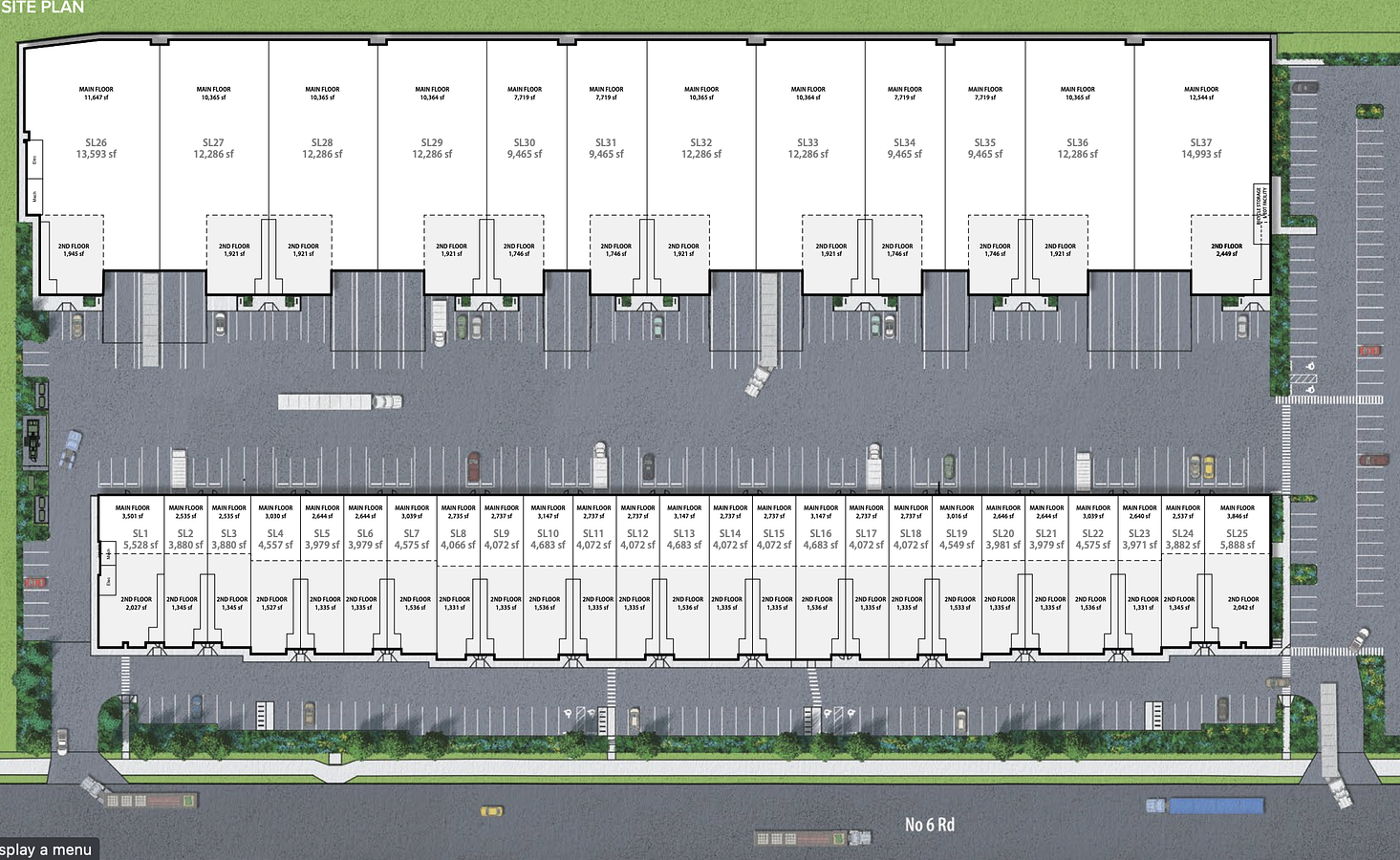1400x860 pixels.
Task: Click the blue trailer truck on the road
Action: (x=1206, y=806)
